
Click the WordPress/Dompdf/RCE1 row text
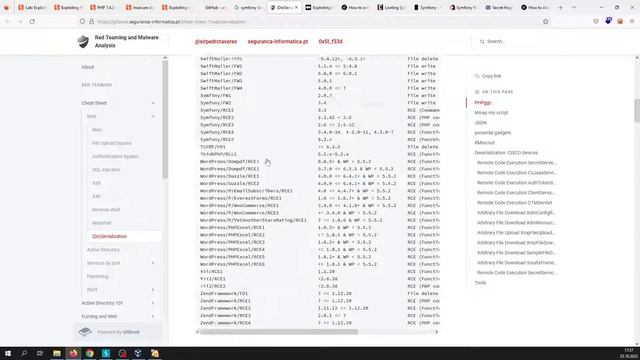tap(229, 162)
